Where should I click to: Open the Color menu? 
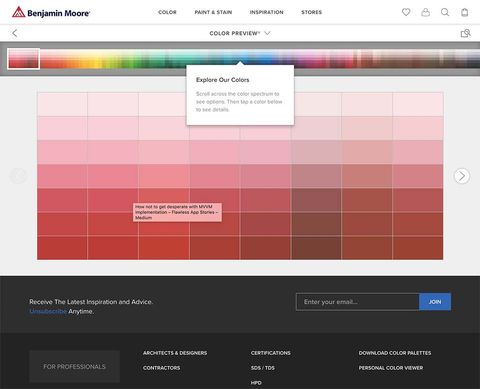pos(167,12)
